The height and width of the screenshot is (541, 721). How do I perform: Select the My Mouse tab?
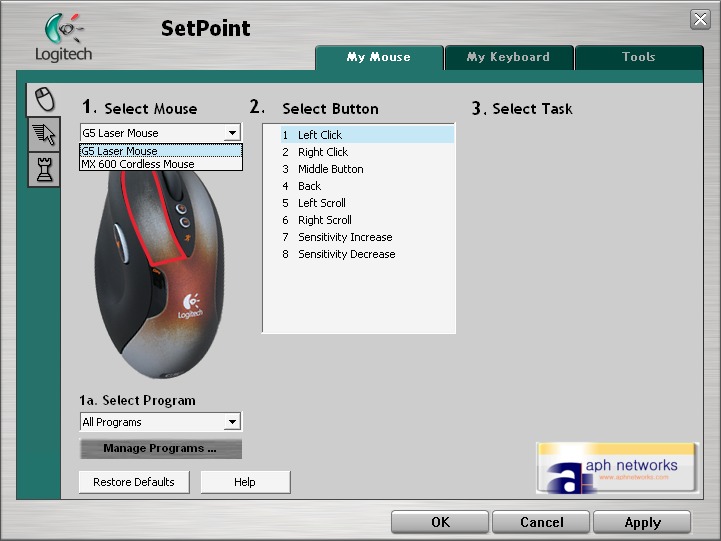tap(378, 58)
